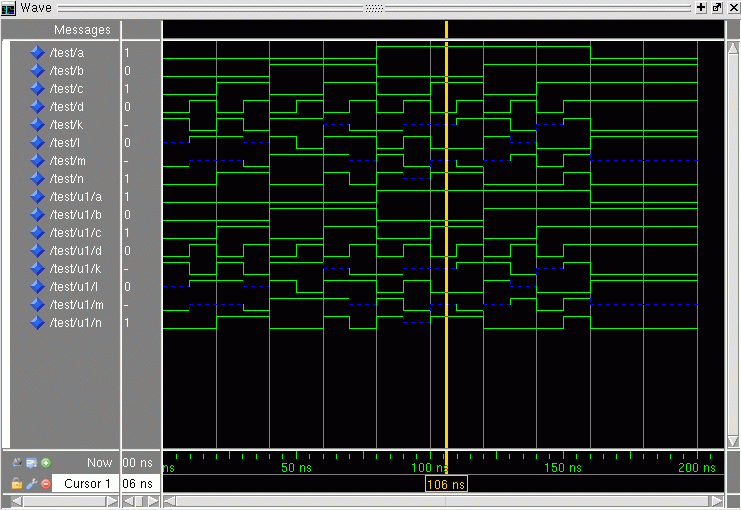Image resolution: width=741 pixels, height=510 pixels.
Task: Open cursor properties with the wrench icon
Action: (x=32, y=484)
